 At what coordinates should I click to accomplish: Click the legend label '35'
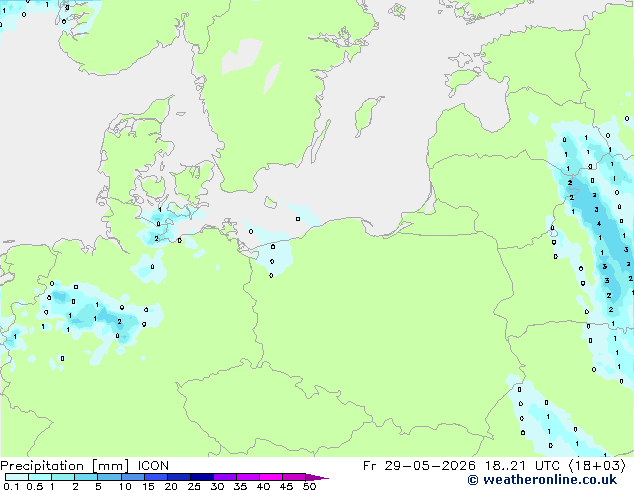pos(240,486)
